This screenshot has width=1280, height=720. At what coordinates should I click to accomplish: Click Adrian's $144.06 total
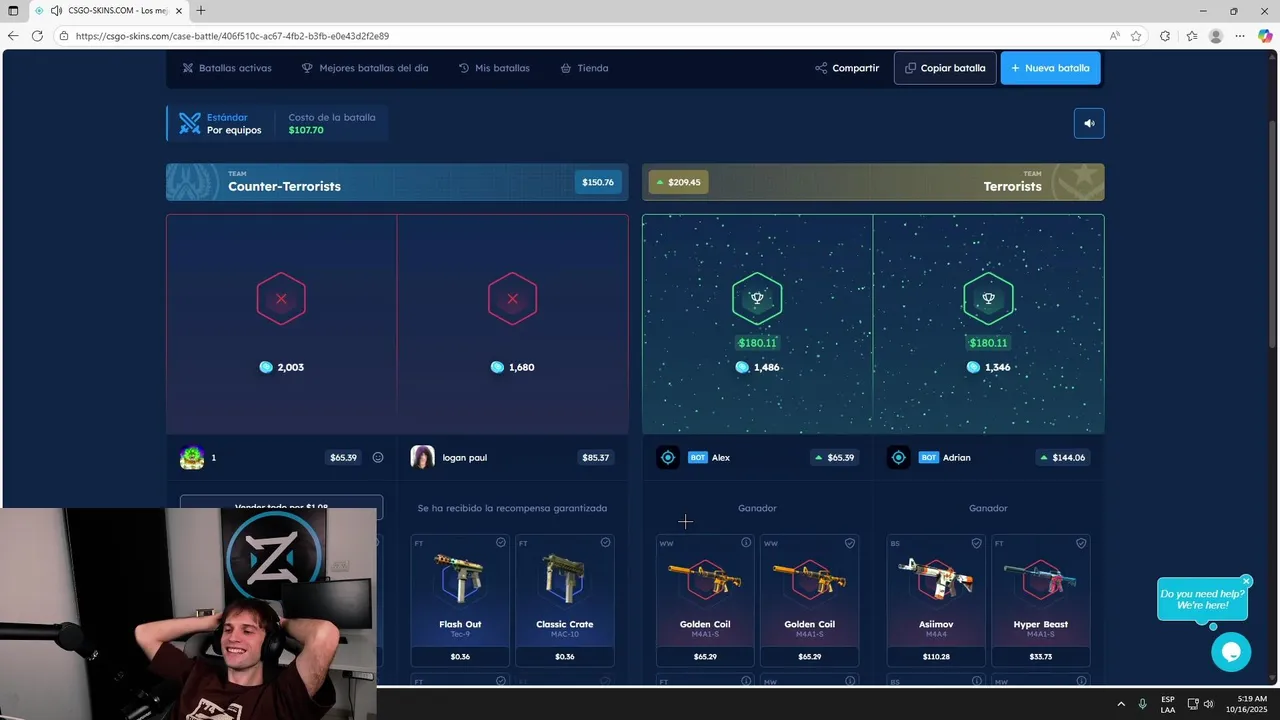tap(1063, 457)
